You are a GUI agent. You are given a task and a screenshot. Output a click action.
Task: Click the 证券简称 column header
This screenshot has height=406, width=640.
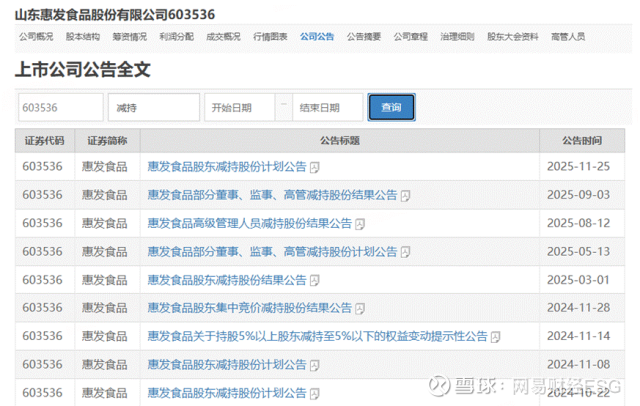tap(107, 141)
